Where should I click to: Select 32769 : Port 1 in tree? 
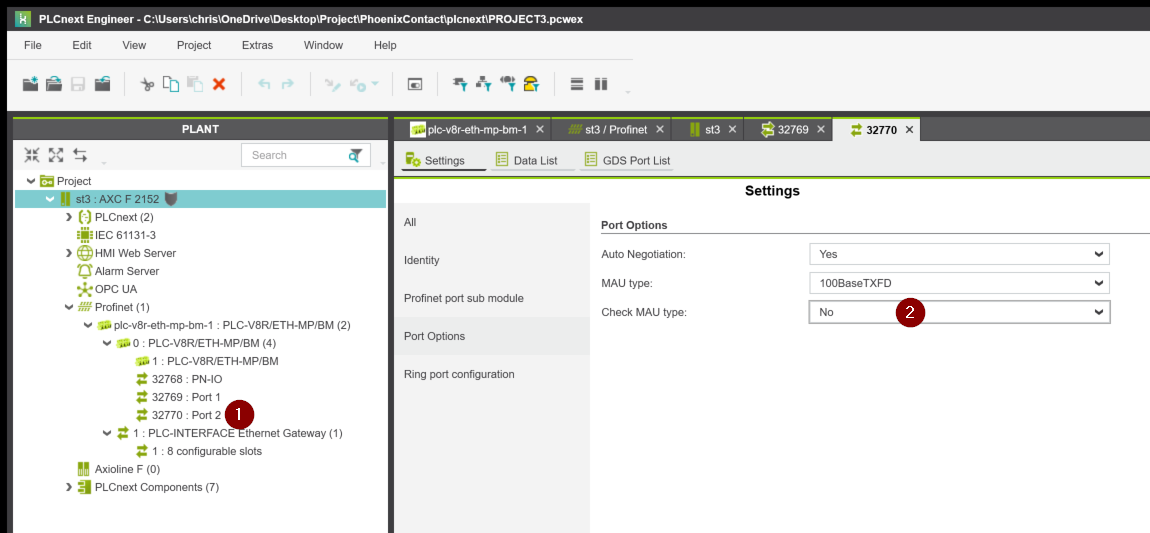[x=185, y=397]
